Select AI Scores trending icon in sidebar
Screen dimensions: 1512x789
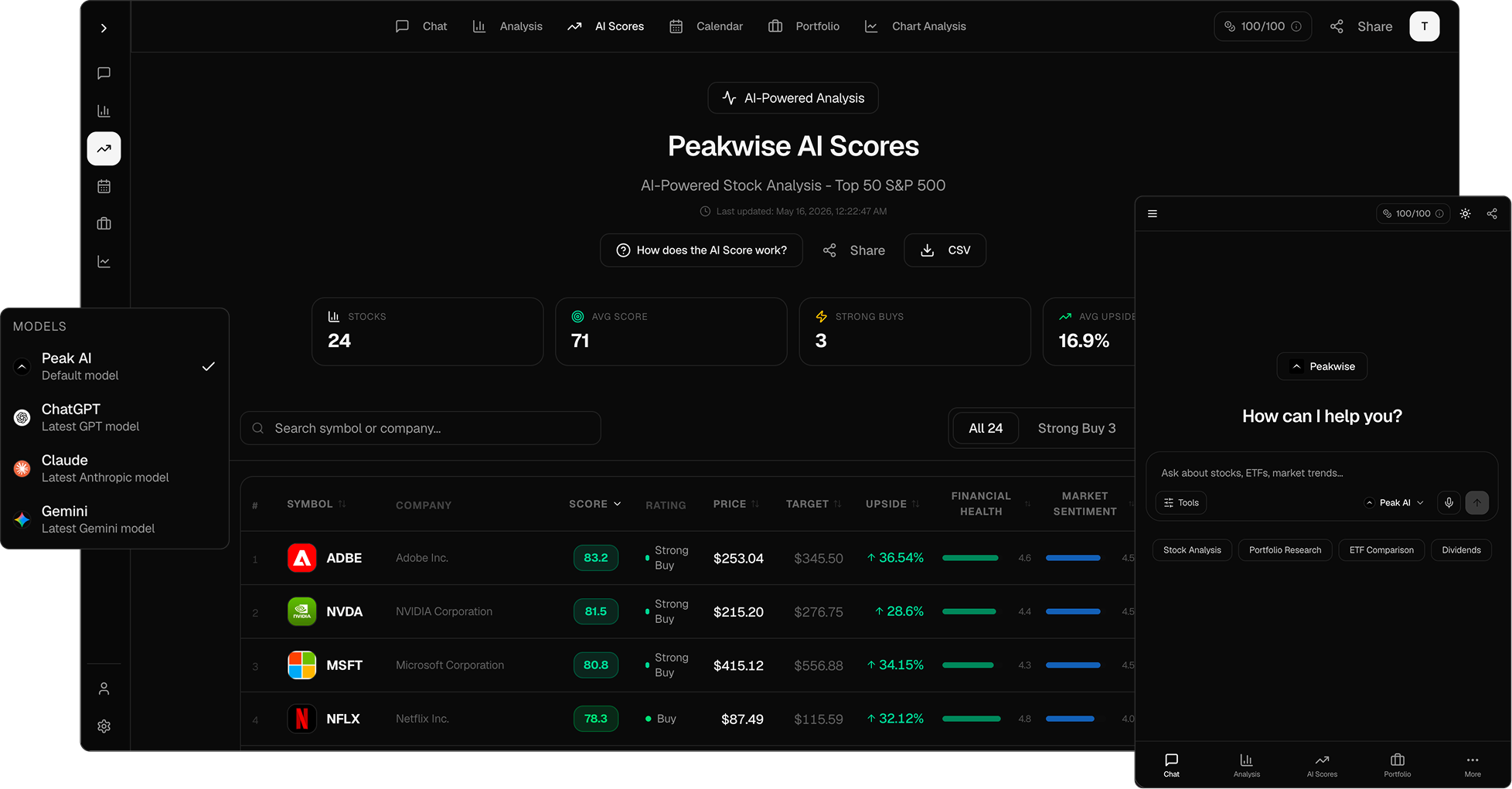point(104,148)
